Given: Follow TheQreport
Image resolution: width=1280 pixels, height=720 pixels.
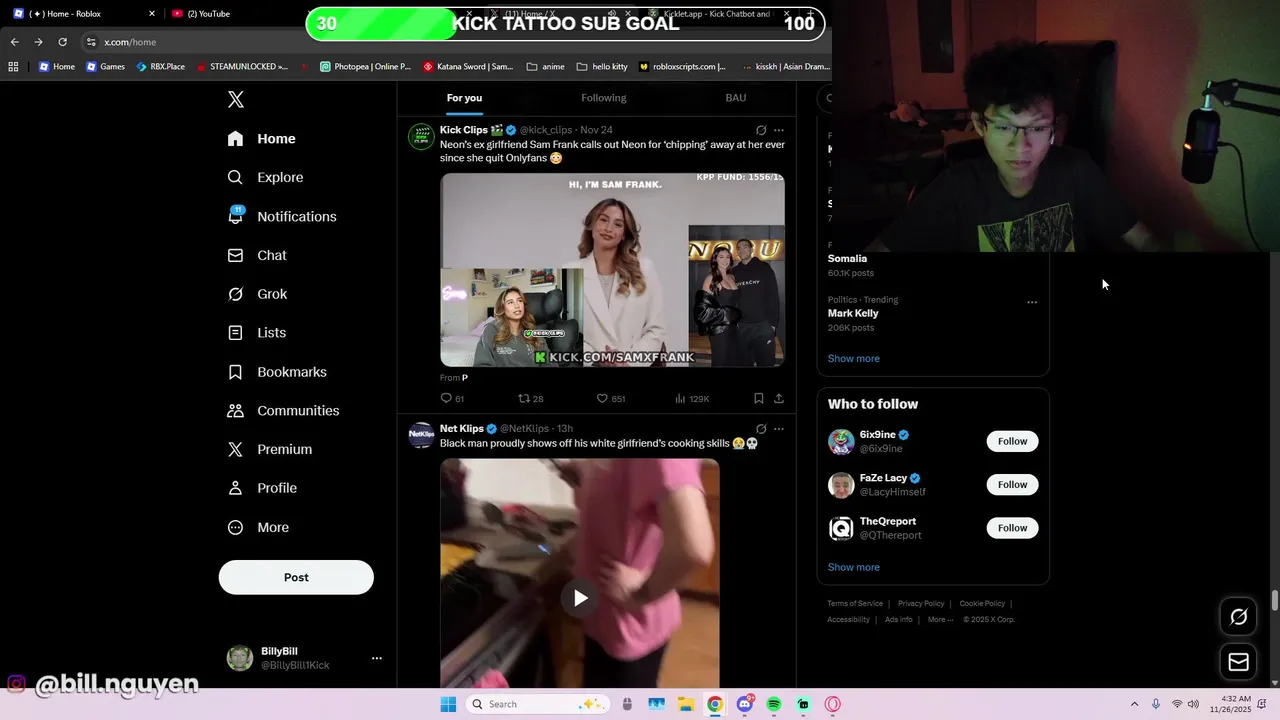Looking at the screenshot, I should pos(1012,528).
